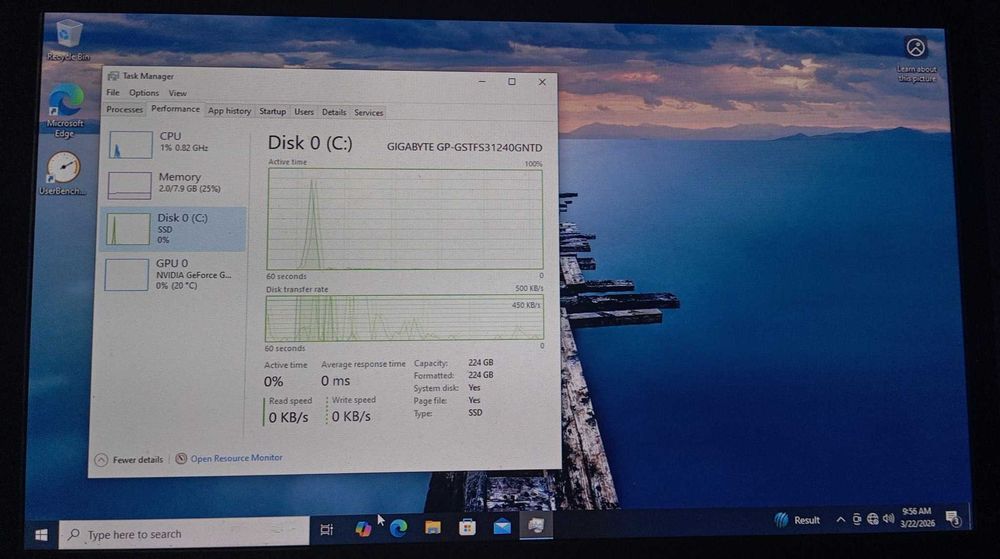Viewport: 1000px width, 559px height.
Task: Click the Task Manager title bar icon
Action: point(114,76)
